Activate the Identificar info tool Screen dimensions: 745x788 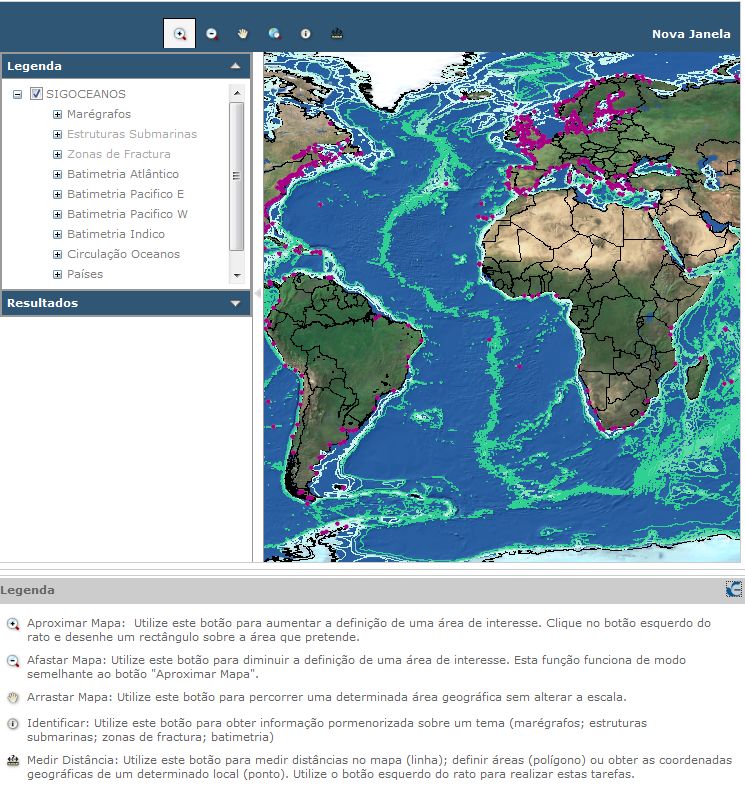tap(305, 34)
